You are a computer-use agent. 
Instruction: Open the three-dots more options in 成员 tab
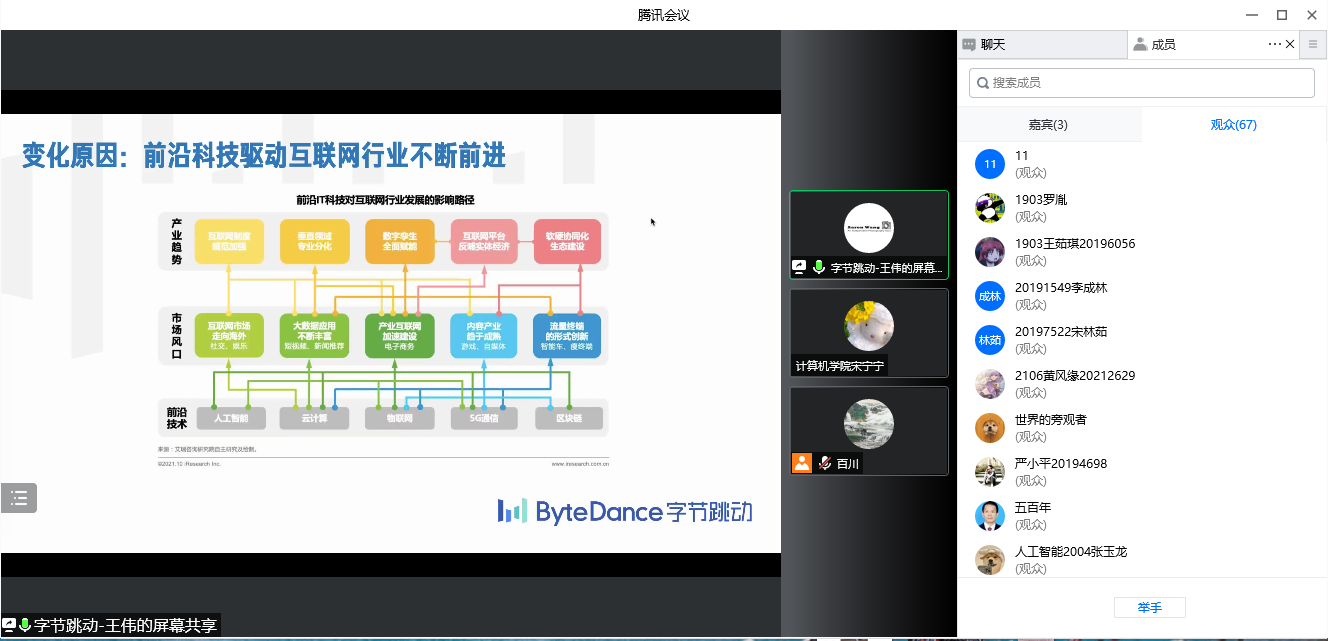(1274, 44)
